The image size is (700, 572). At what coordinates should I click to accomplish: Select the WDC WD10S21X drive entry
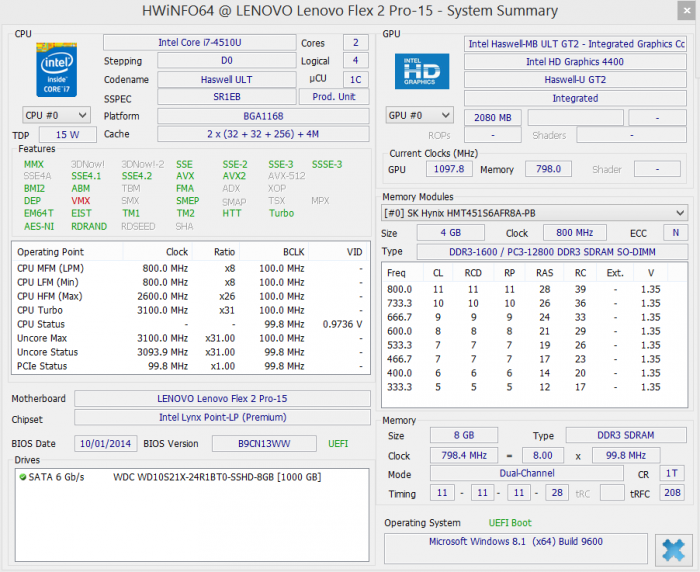(x=216, y=477)
